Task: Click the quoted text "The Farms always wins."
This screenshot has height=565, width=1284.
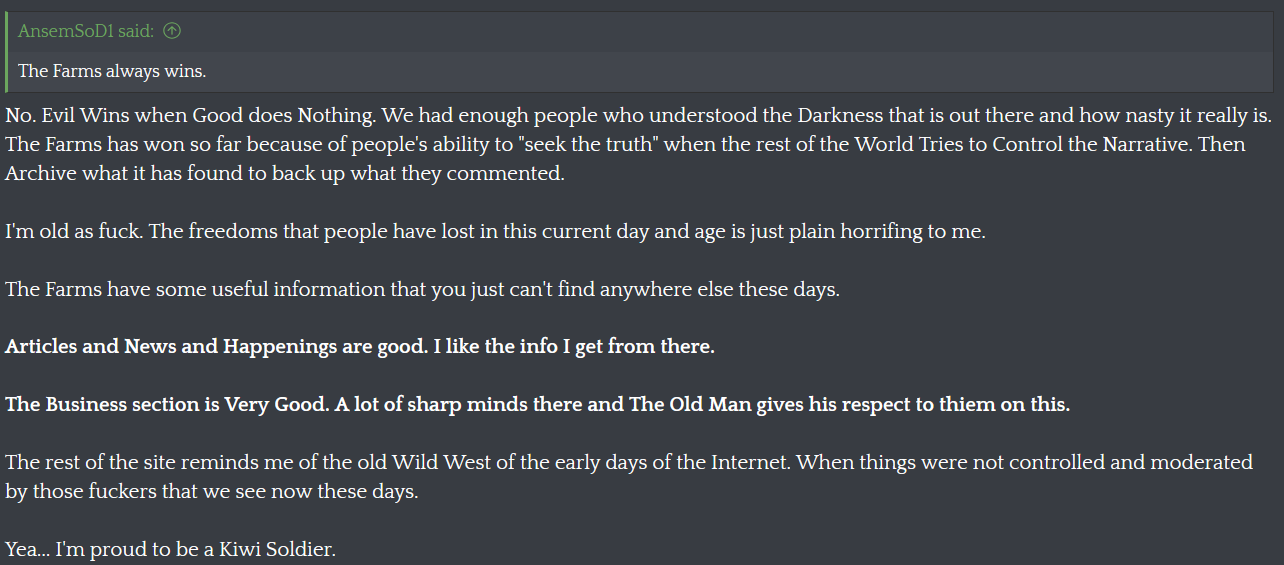Action: [x=112, y=71]
